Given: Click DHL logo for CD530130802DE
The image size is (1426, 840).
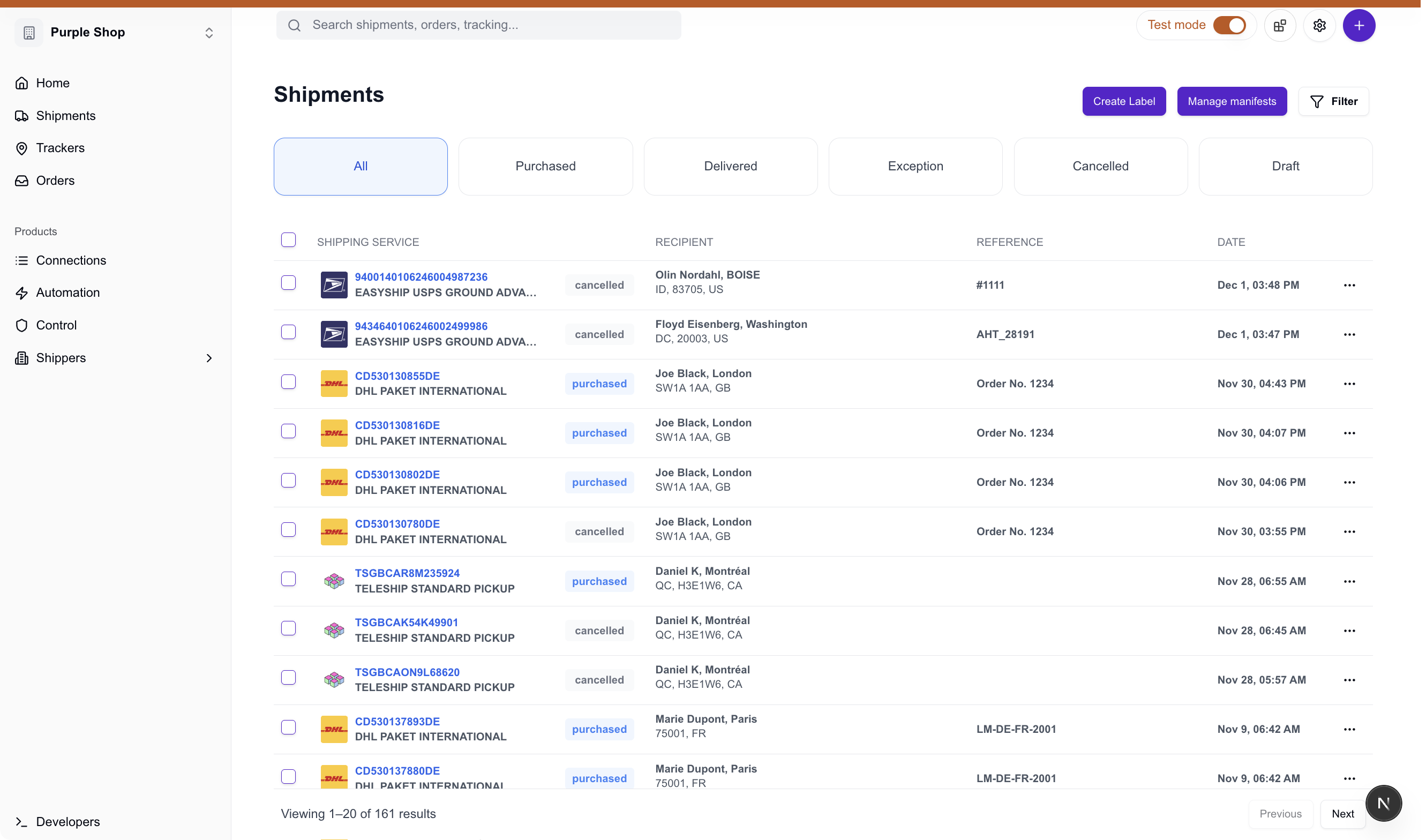Looking at the screenshot, I should pos(334,482).
